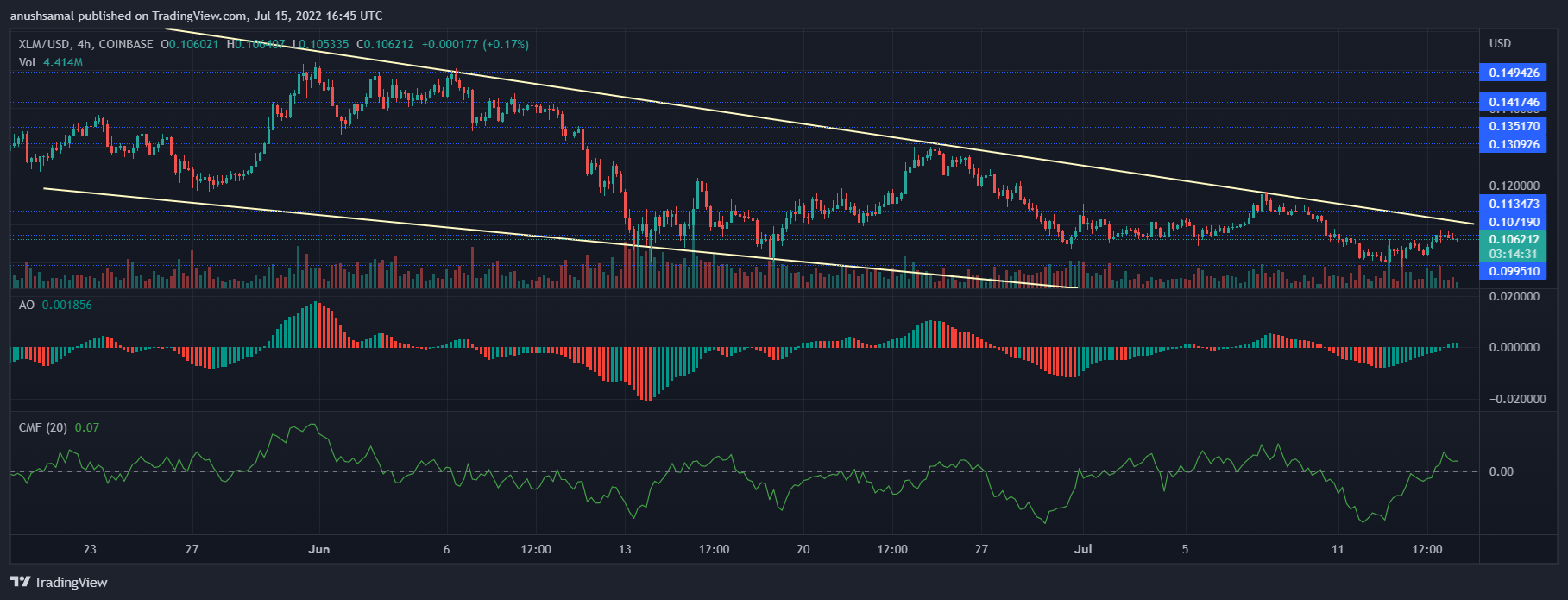Click the 0.020000 value on the AO axis
This screenshot has width=1568, height=600.
tap(1514, 296)
